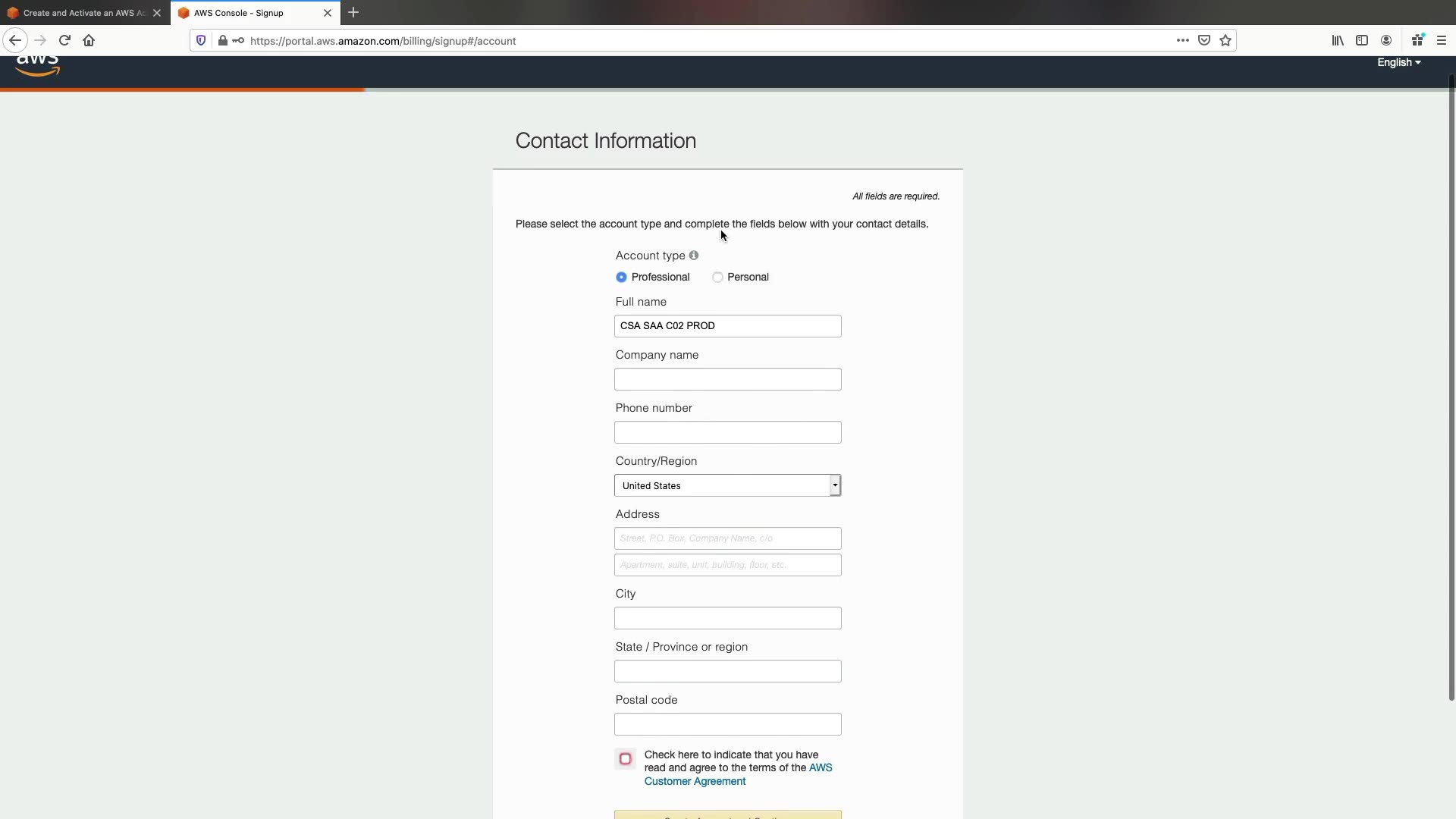
Task: Save the page to Pocket
Action: [x=1204, y=40]
